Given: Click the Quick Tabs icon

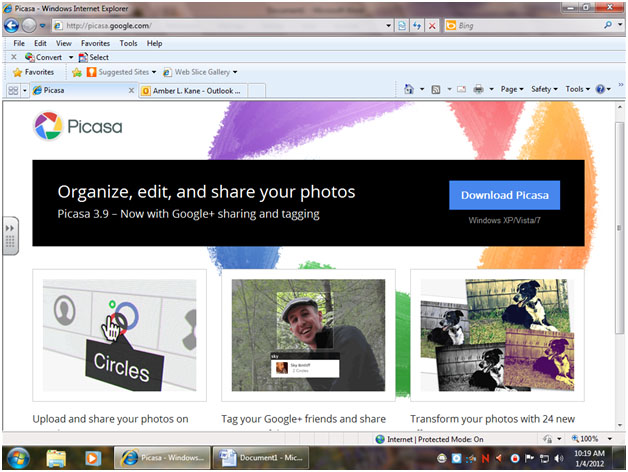Looking at the screenshot, I should pos(13,91).
